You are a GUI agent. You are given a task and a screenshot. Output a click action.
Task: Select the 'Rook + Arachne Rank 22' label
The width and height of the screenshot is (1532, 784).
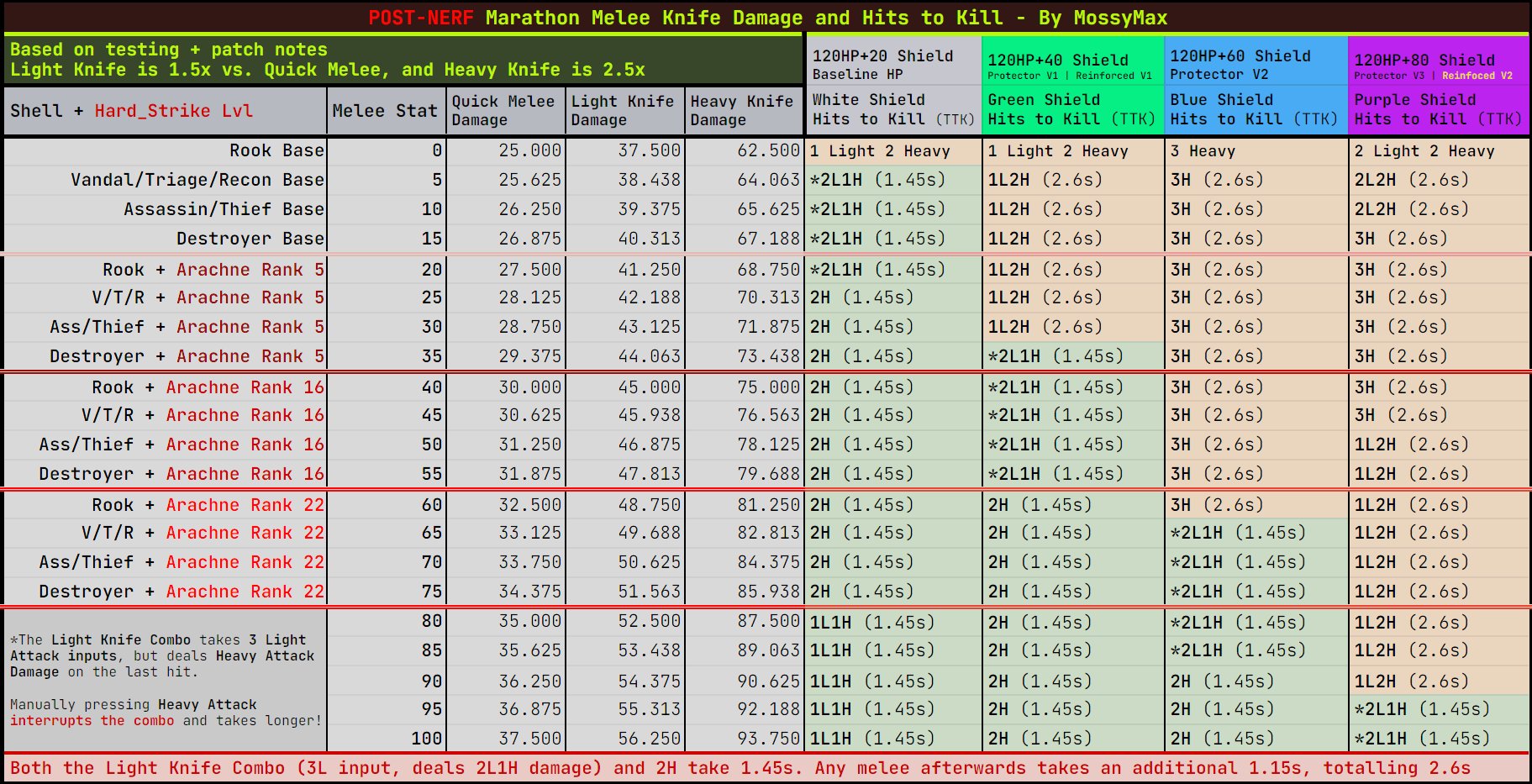click(x=208, y=505)
